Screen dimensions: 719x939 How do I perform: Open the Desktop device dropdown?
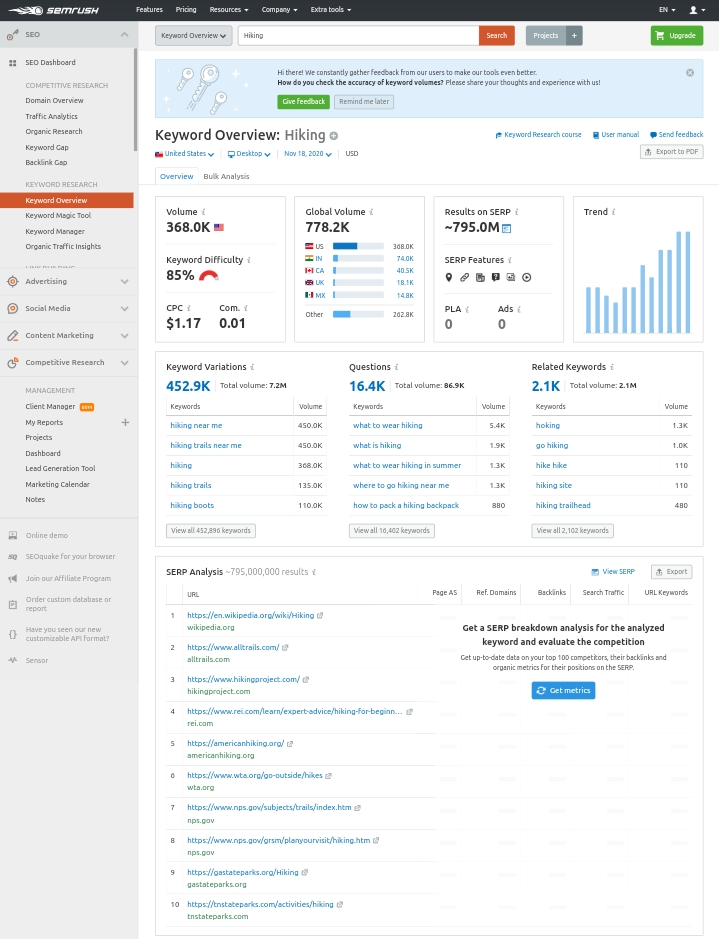(x=249, y=154)
